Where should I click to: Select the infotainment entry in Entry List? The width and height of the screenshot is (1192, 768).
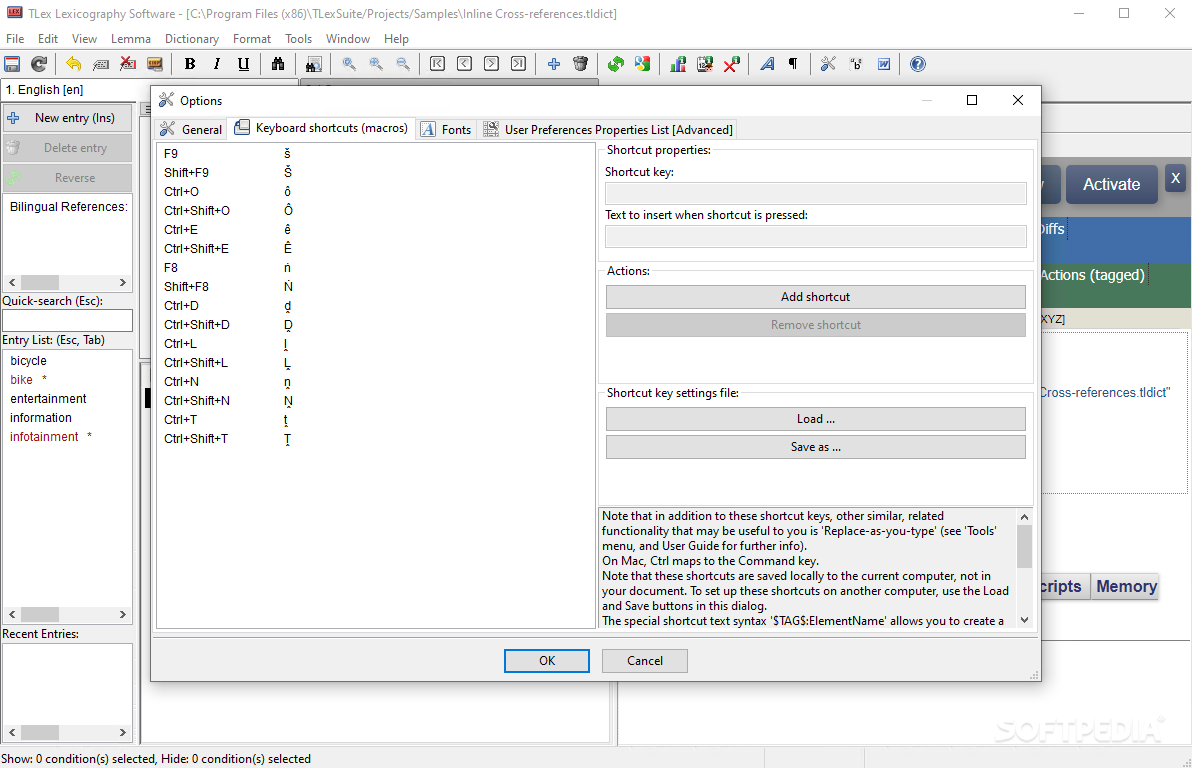click(x=44, y=436)
